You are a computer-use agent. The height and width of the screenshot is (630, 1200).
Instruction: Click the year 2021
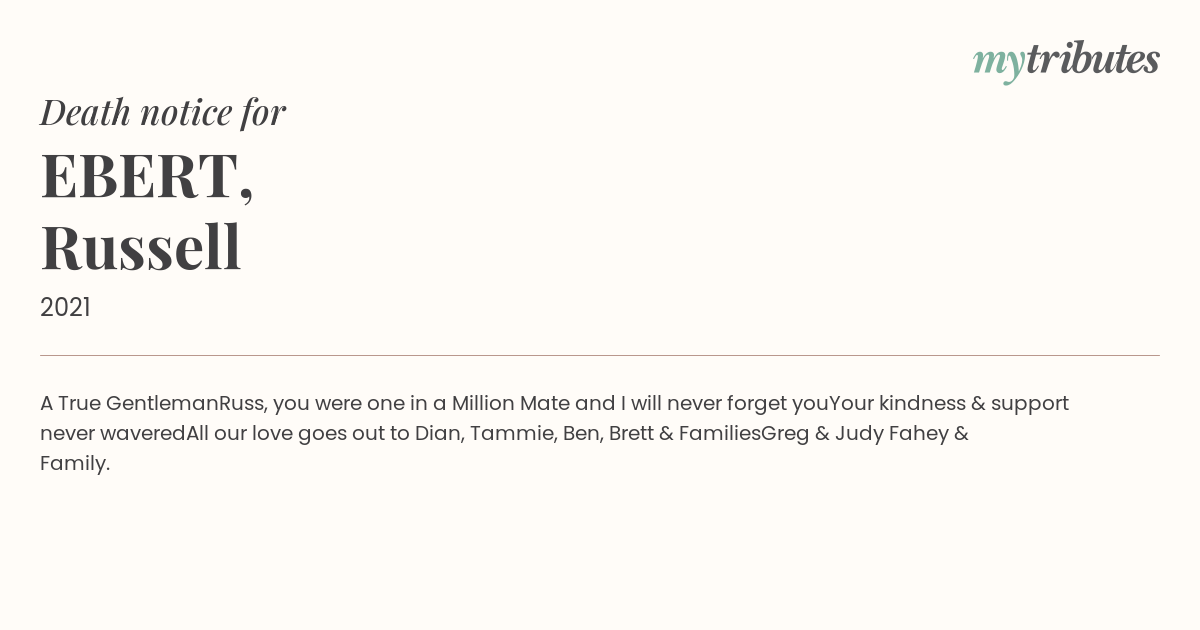click(65, 308)
